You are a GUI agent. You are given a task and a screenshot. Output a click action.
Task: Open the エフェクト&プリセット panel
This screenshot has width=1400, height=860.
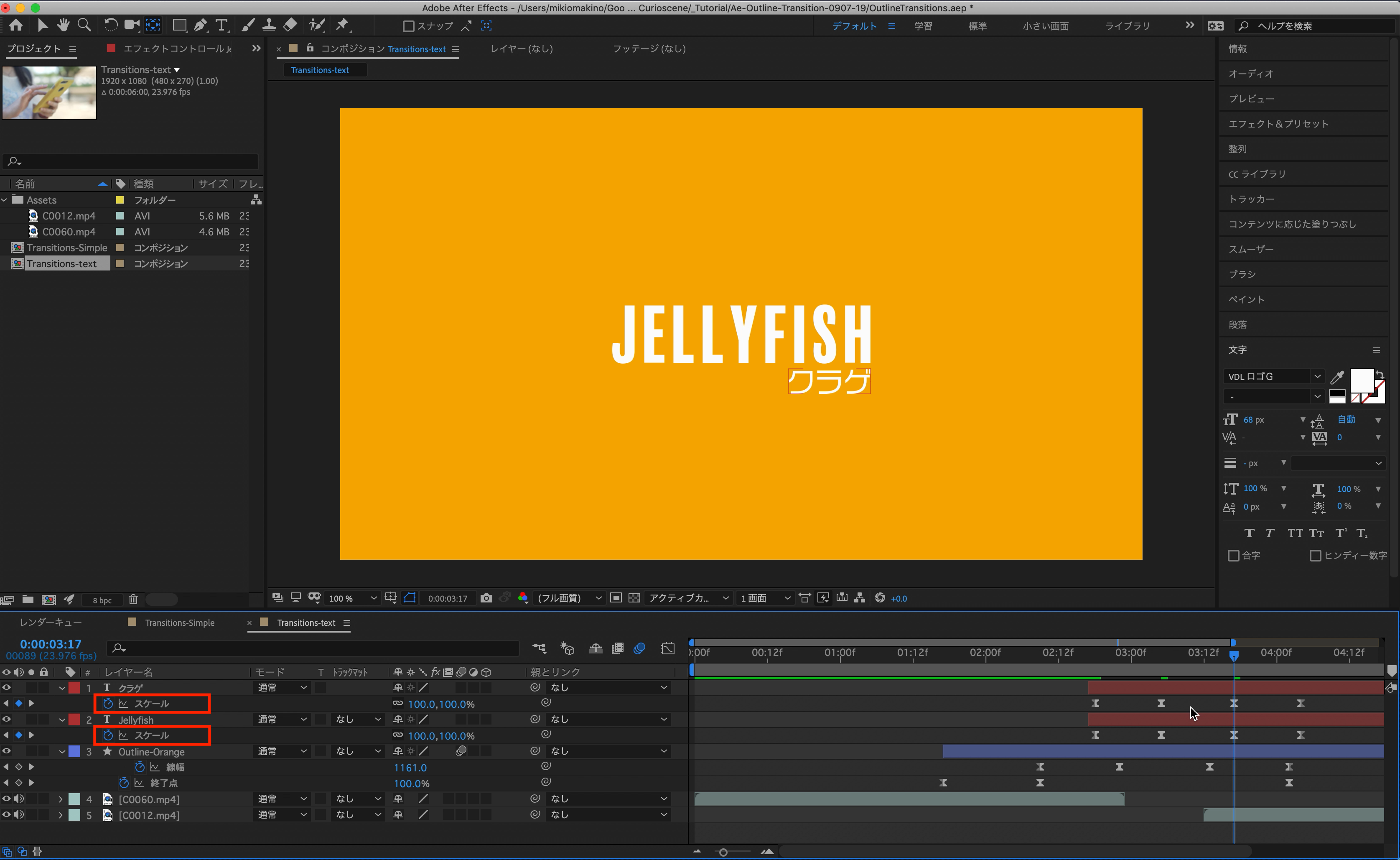[1278, 124]
